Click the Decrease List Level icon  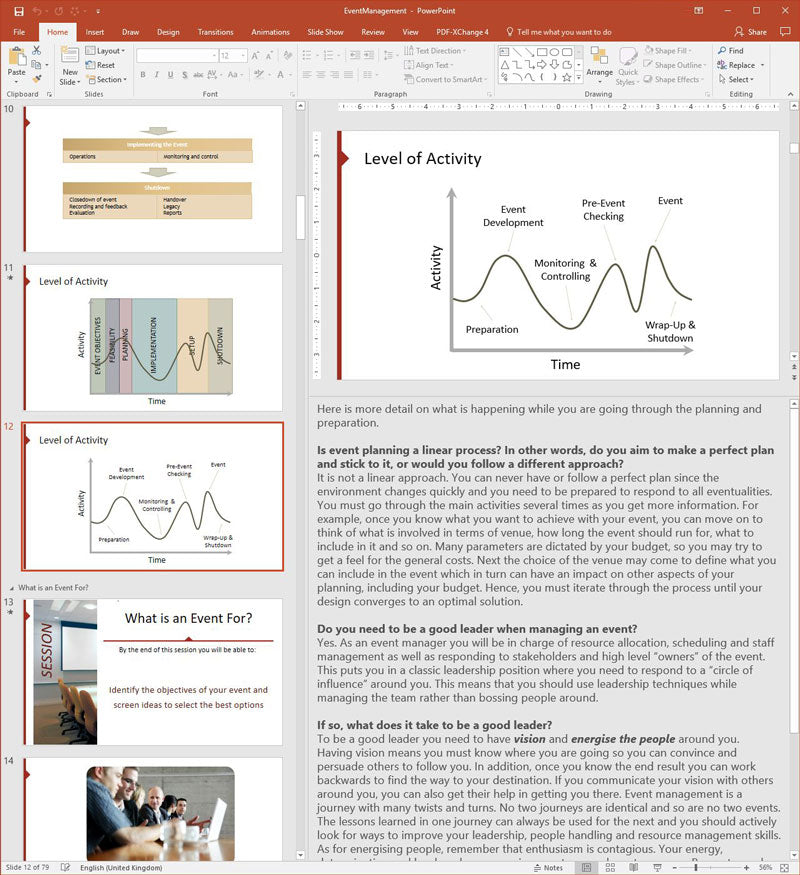[355, 55]
